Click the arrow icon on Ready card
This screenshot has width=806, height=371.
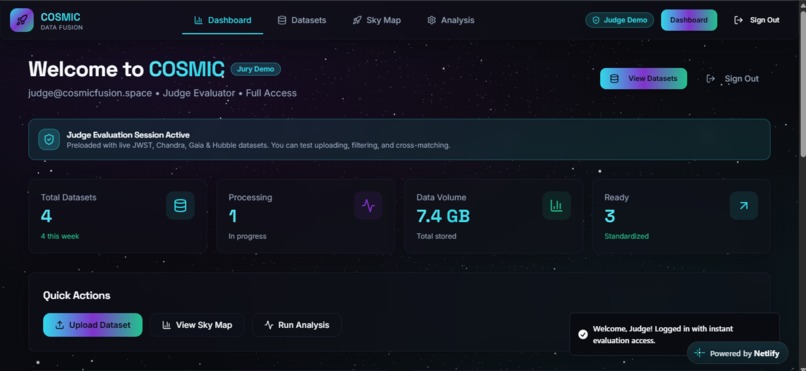(744, 206)
